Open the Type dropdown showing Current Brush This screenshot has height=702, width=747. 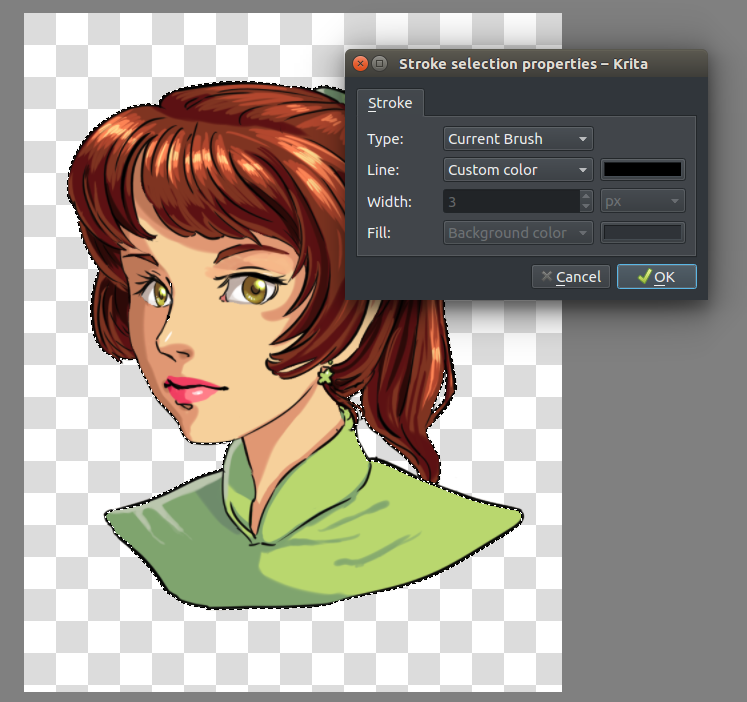coord(518,139)
